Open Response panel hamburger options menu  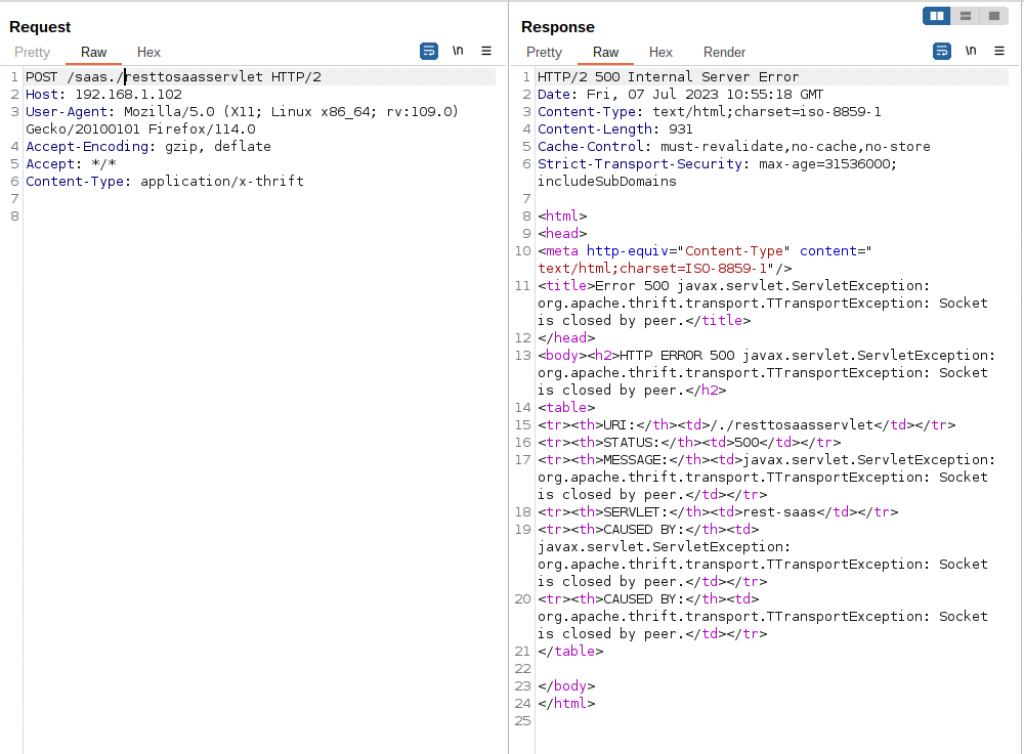tap(998, 51)
